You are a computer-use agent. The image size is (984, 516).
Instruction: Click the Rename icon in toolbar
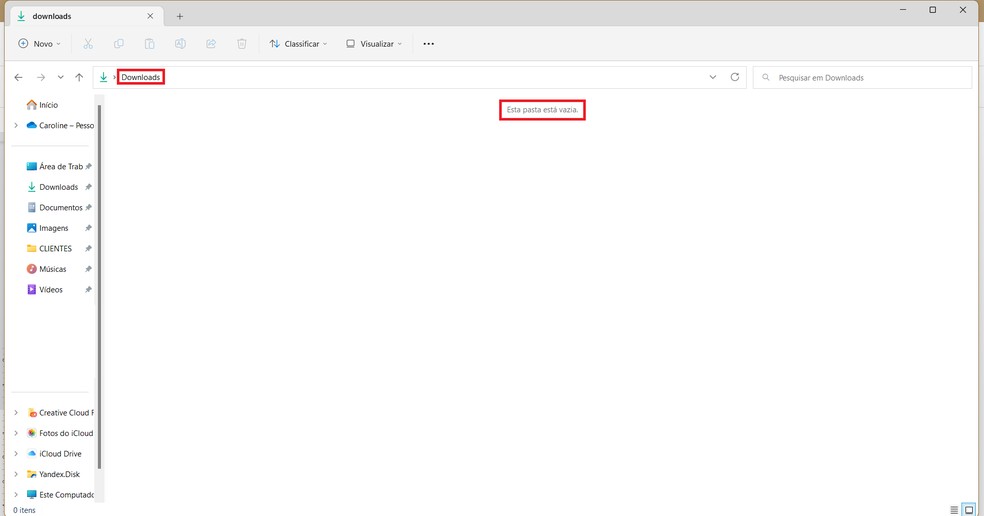pos(180,44)
